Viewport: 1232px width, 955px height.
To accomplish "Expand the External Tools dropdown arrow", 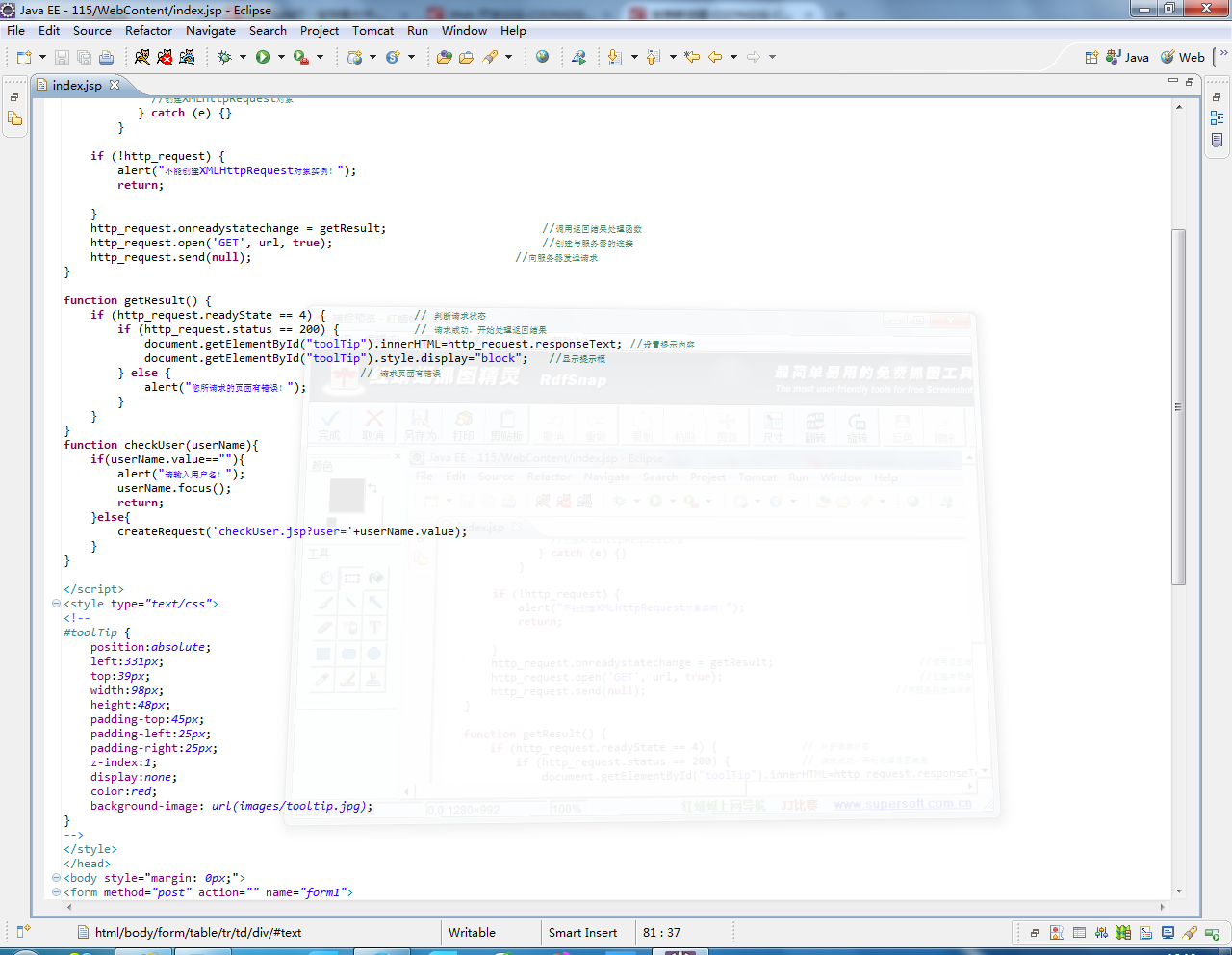I will click(x=320, y=57).
